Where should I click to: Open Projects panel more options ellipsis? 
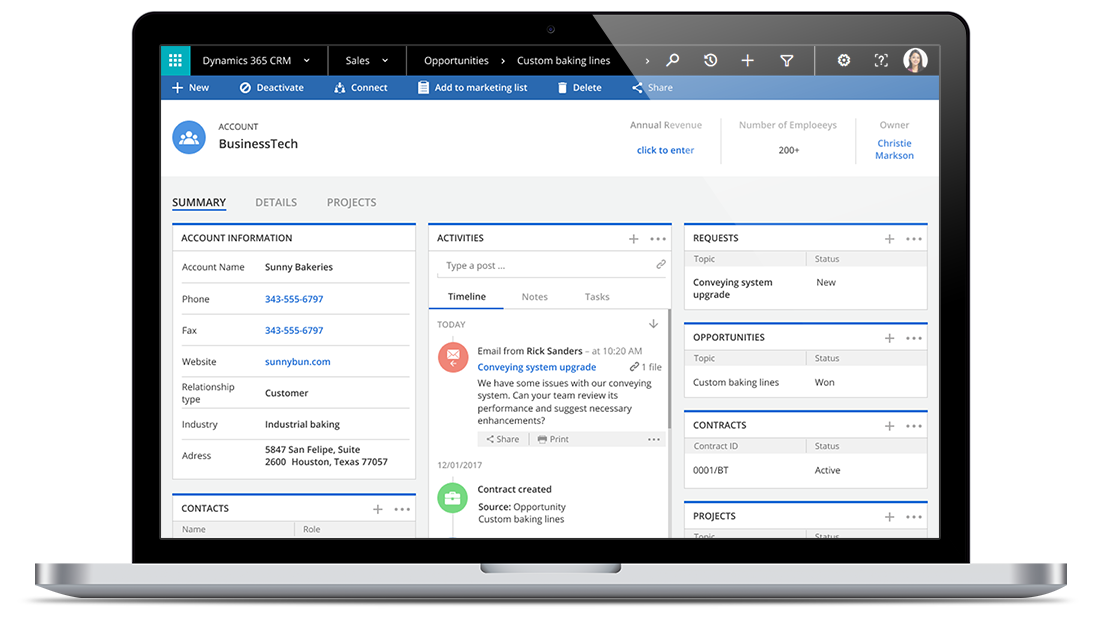click(914, 517)
